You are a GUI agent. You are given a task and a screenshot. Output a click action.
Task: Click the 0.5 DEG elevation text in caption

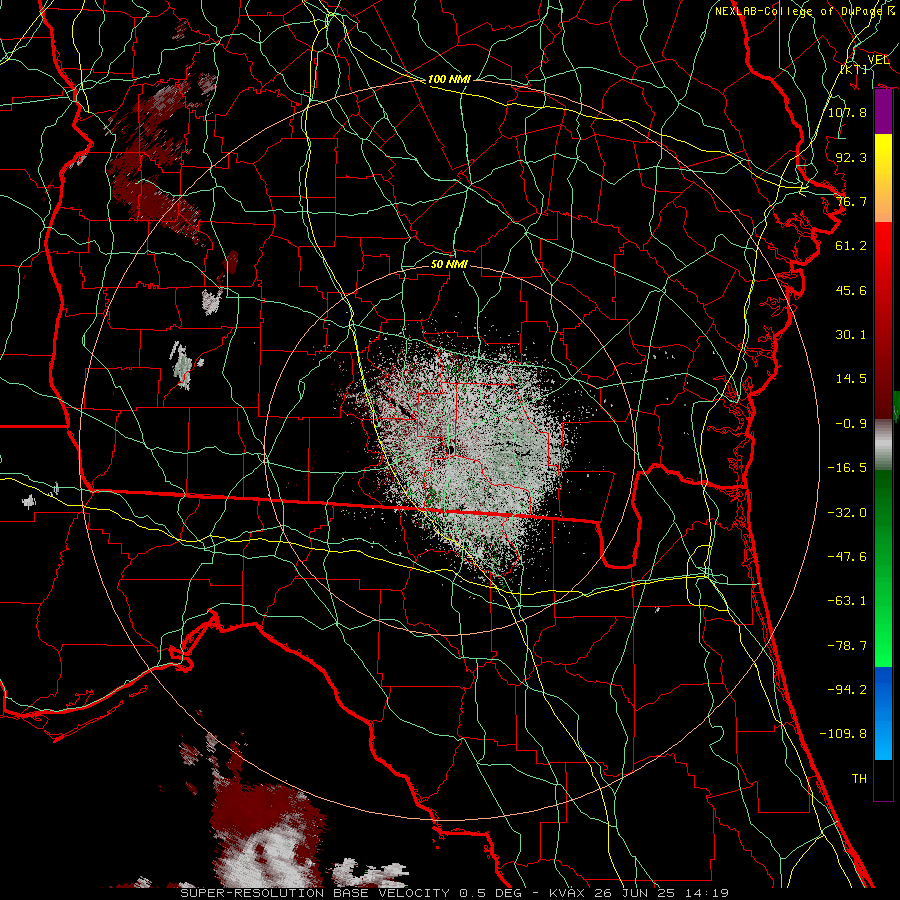coord(490,893)
